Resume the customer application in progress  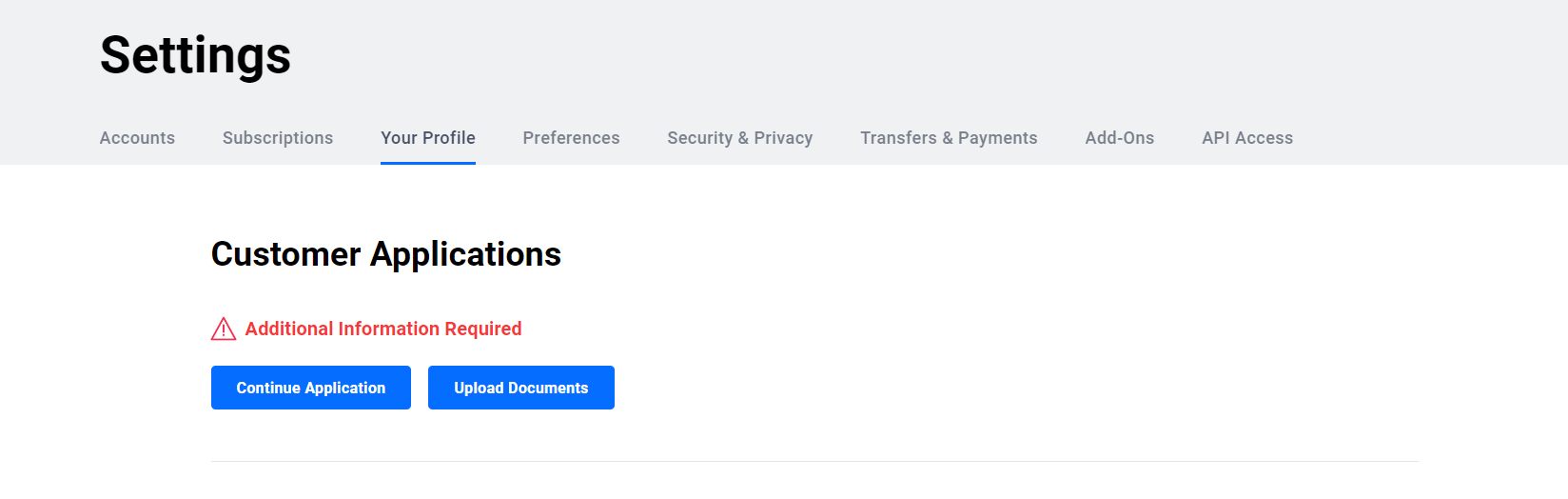311,388
